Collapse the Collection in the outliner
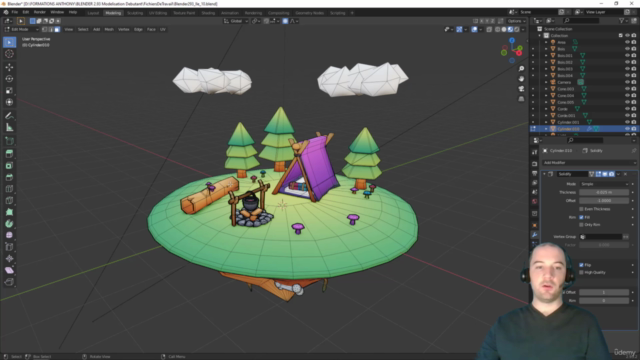The image size is (640, 360). [540, 36]
